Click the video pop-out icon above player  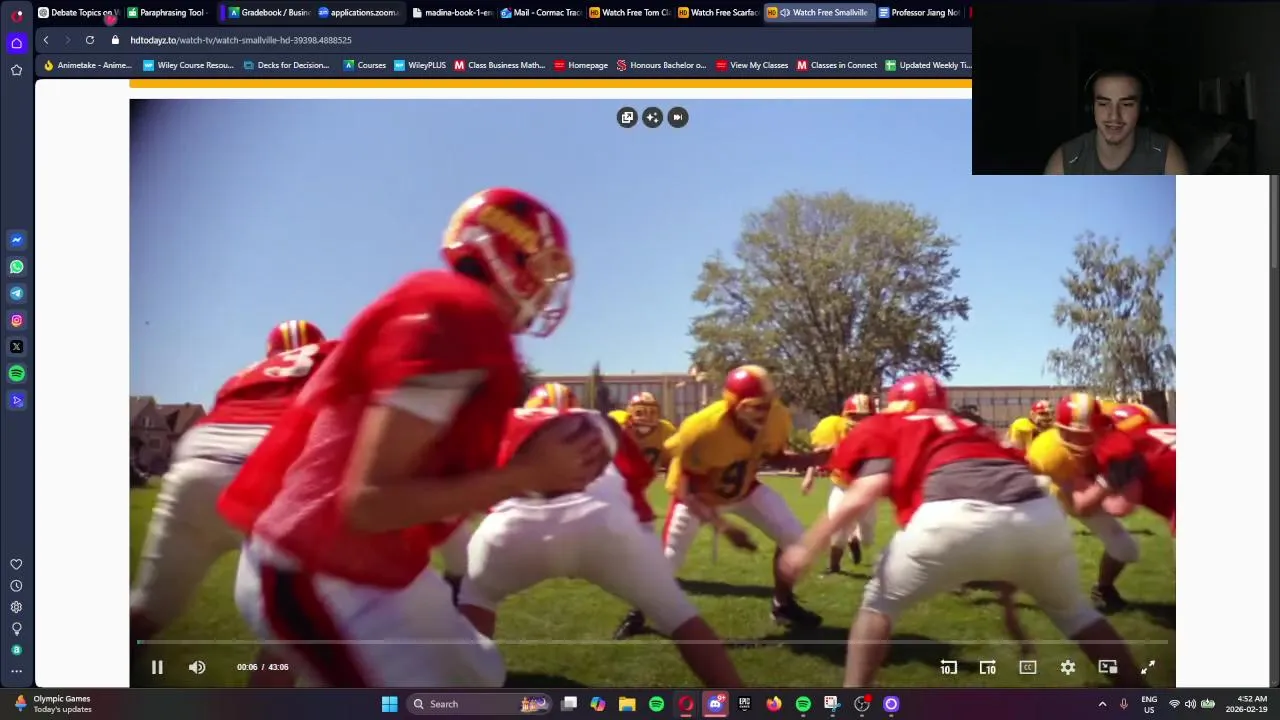click(x=627, y=117)
